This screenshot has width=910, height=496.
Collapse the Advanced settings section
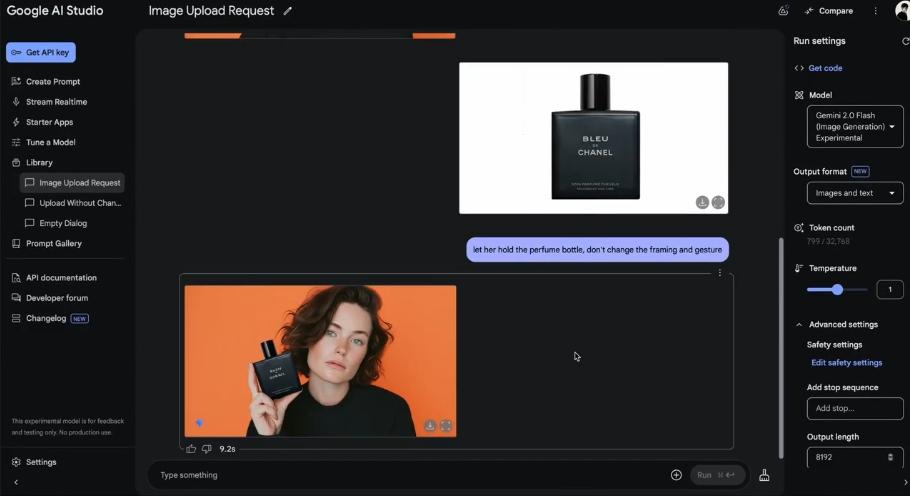point(799,325)
